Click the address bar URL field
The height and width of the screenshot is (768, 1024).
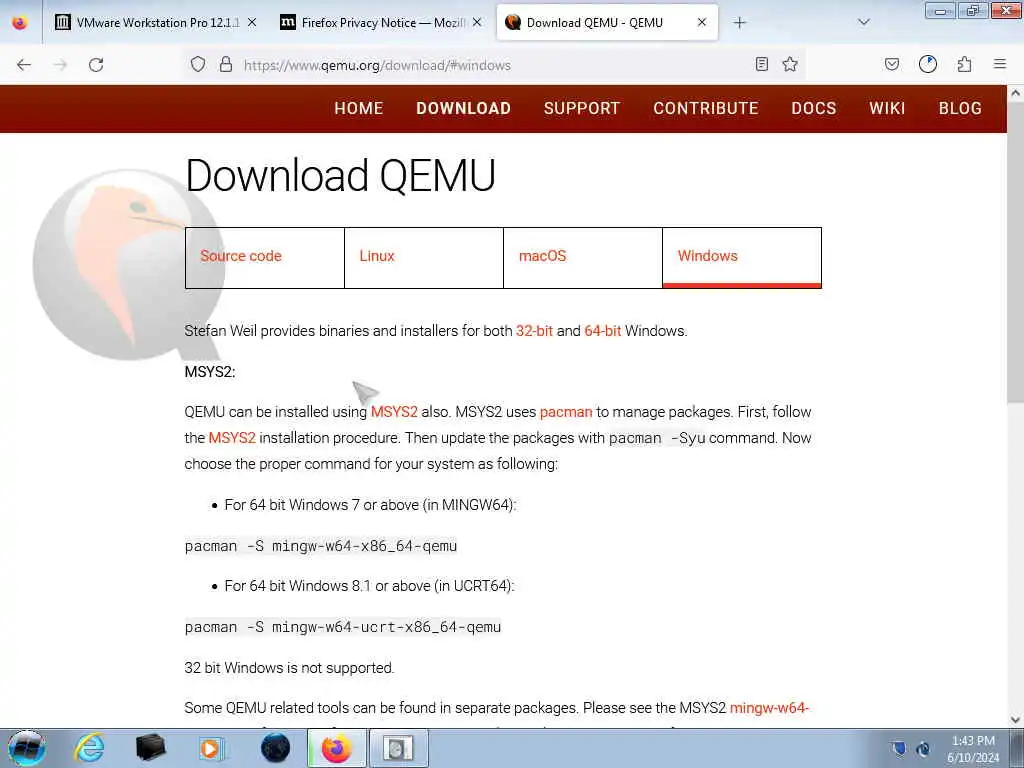(496, 65)
